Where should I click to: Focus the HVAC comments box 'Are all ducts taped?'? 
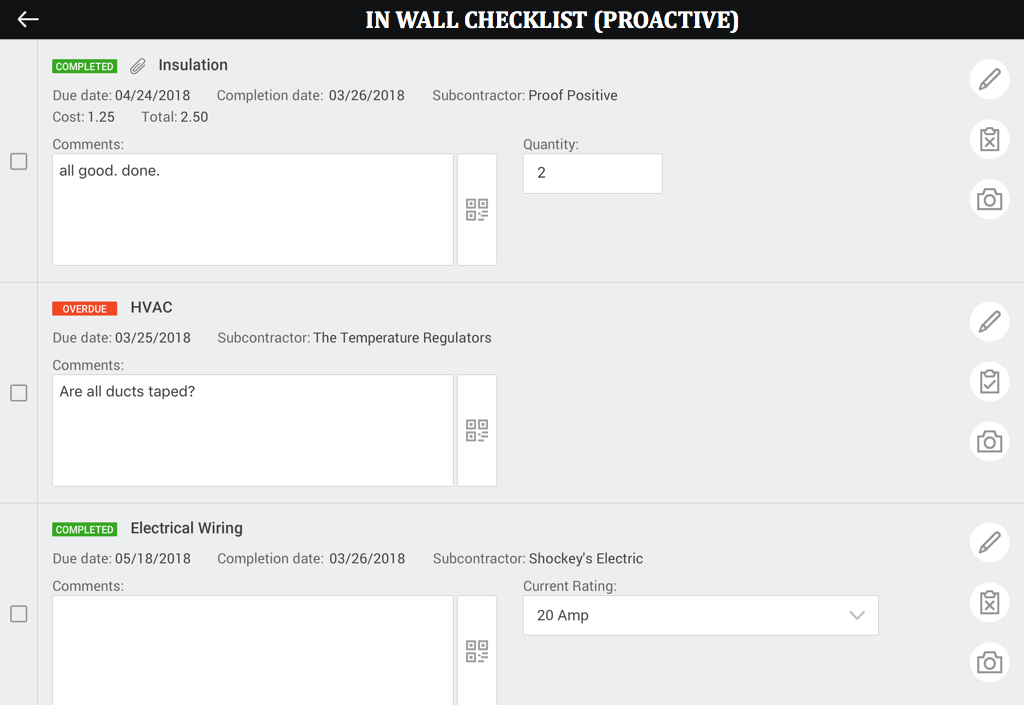click(x=253, y=430)
